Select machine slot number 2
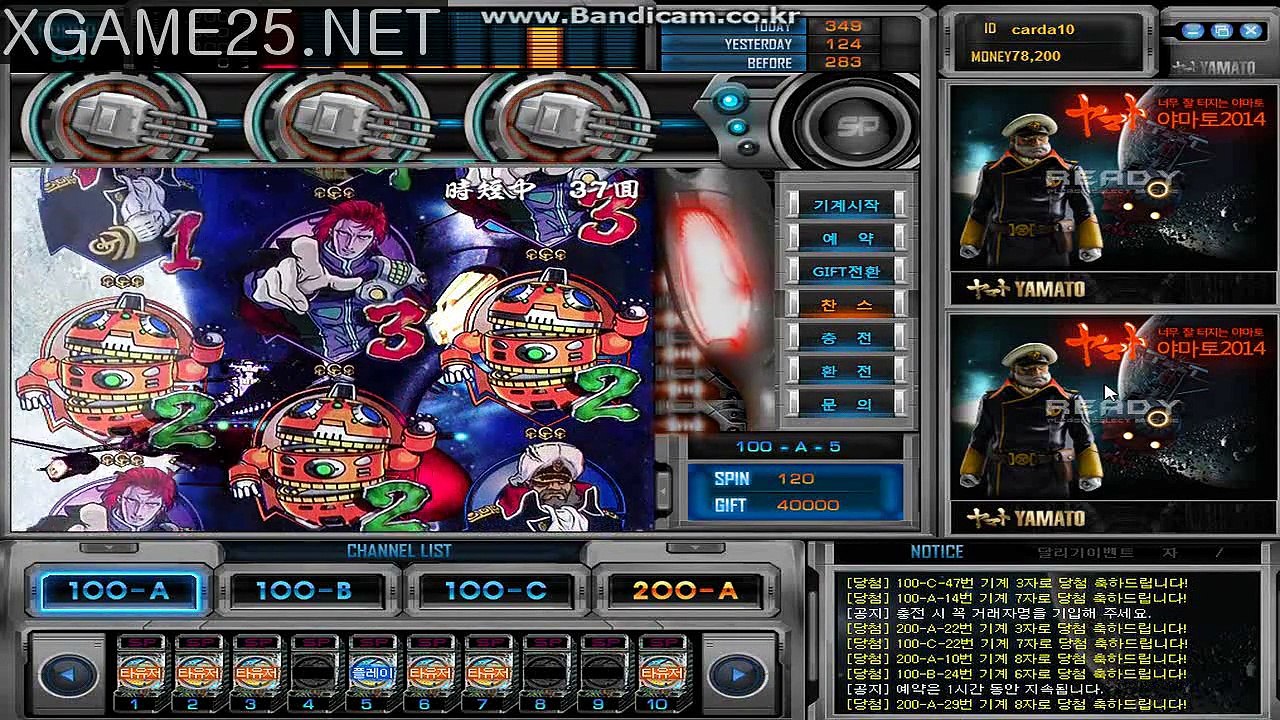 [x=198, y=672]
